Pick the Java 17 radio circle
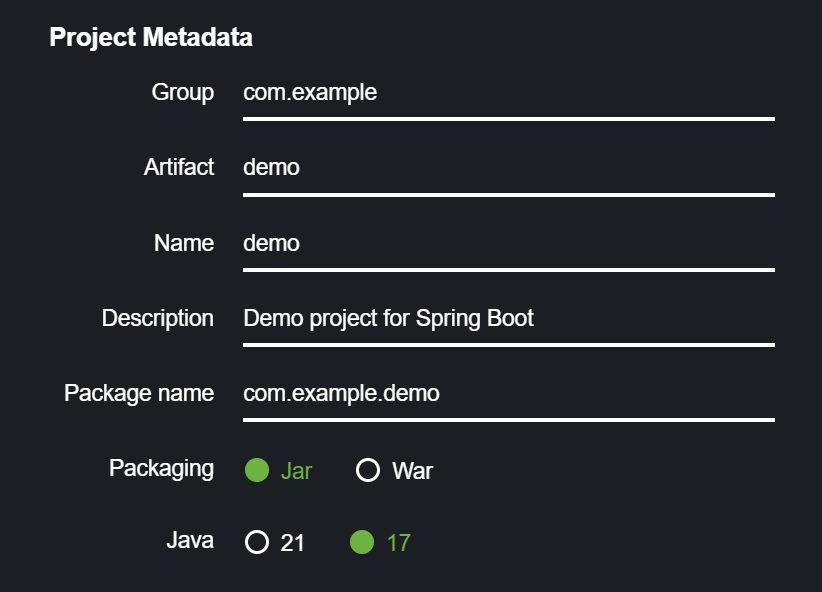822x592 pixels. click(362, 543)
